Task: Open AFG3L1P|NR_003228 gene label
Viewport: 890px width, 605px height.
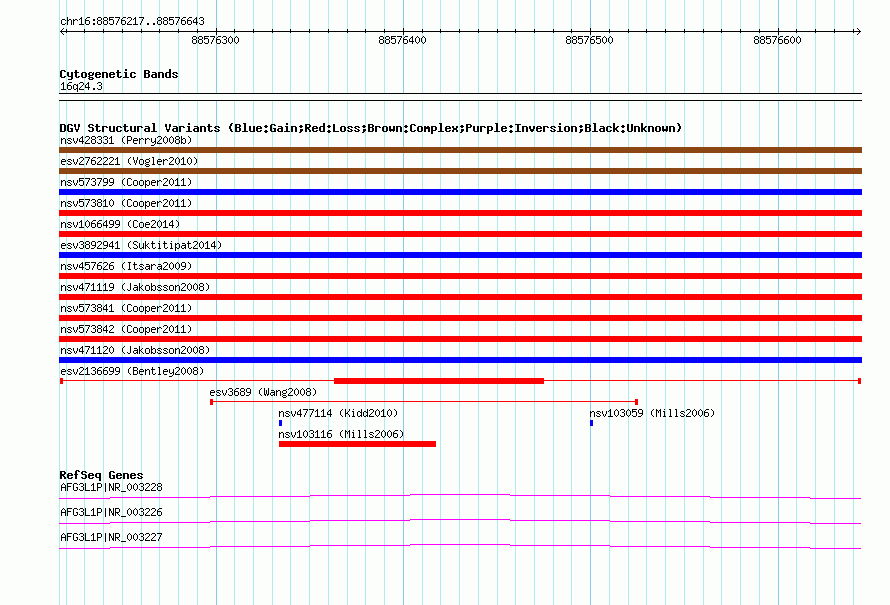Action: 111,488
